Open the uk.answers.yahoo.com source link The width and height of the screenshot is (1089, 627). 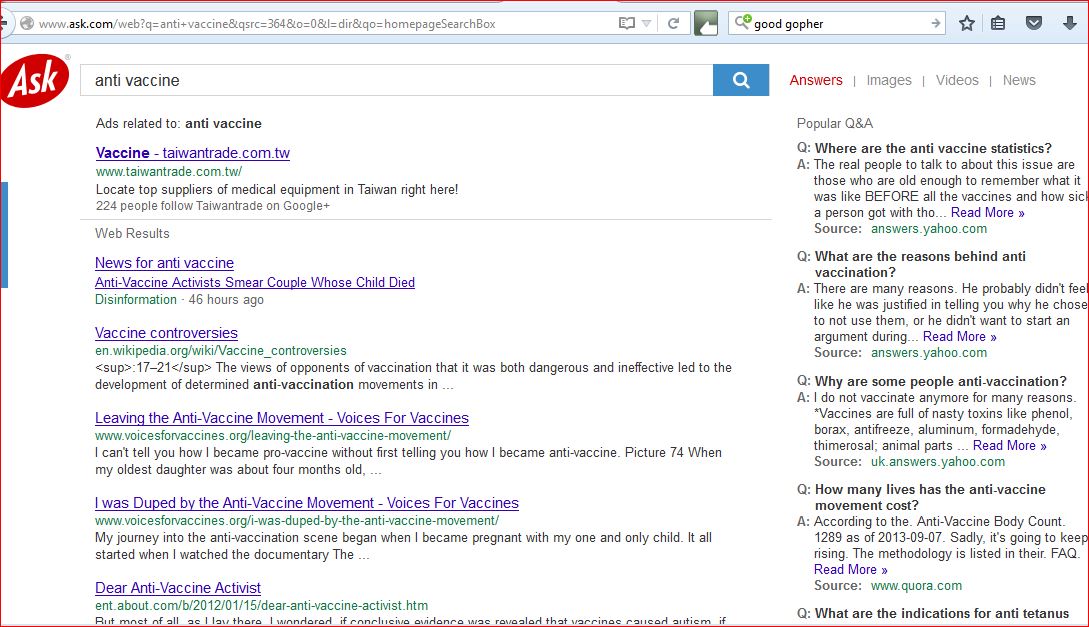point(938,462)
